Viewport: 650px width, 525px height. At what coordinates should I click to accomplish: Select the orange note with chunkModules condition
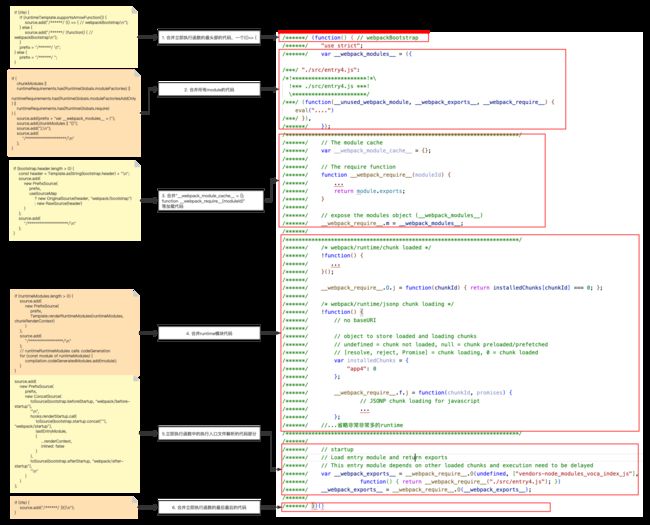point(74,113)
